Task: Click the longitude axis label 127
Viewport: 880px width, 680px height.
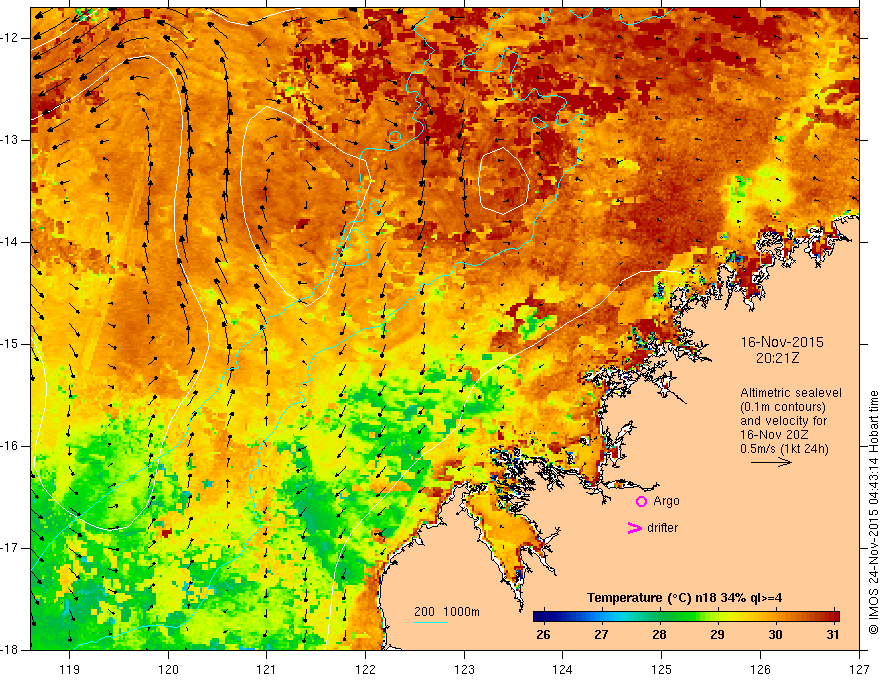Action: click(x=859, y=669)
